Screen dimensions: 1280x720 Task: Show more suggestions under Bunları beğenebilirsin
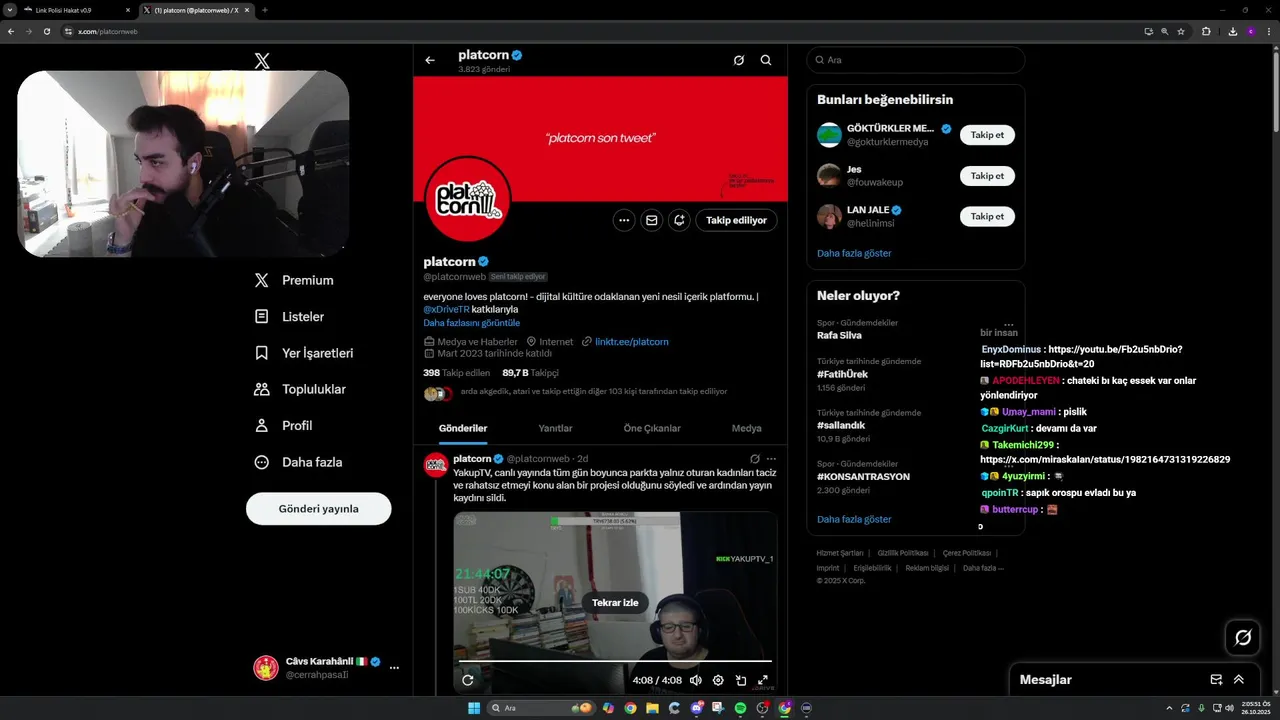[854, 253]
